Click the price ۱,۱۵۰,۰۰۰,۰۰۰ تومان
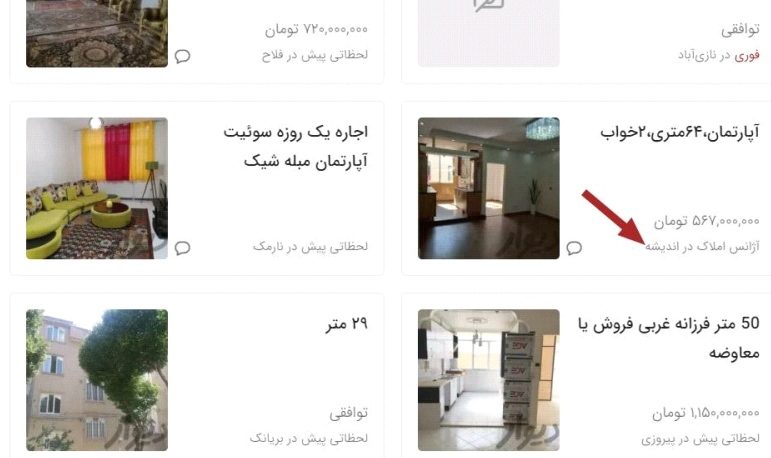771x458 pixels. pyautogui.click(x=706, y=413)
